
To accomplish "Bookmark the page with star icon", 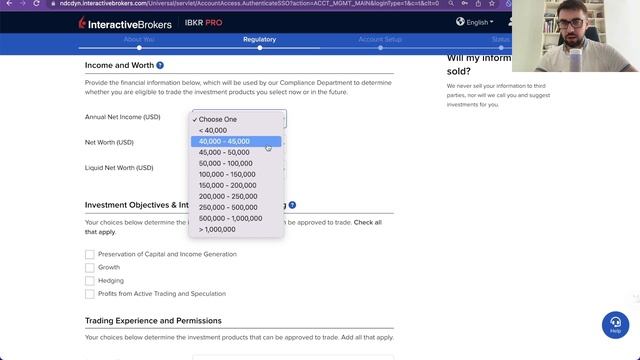I will coord(492,4).
